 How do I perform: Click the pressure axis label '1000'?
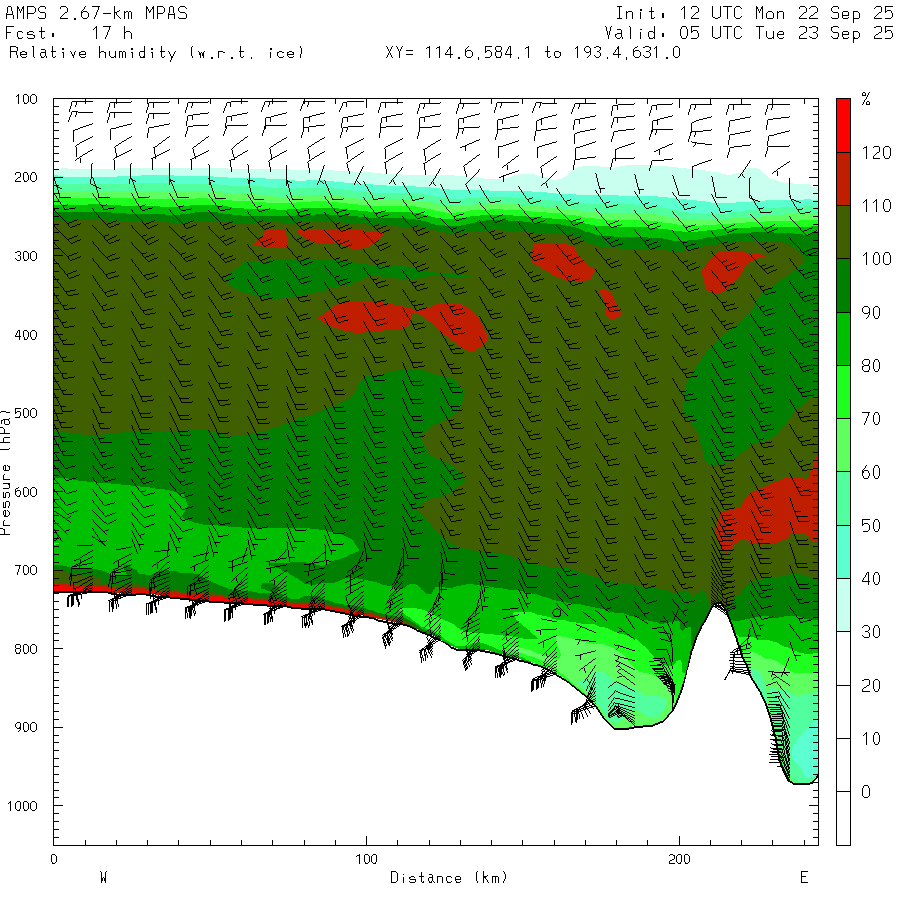coord(23,806)
